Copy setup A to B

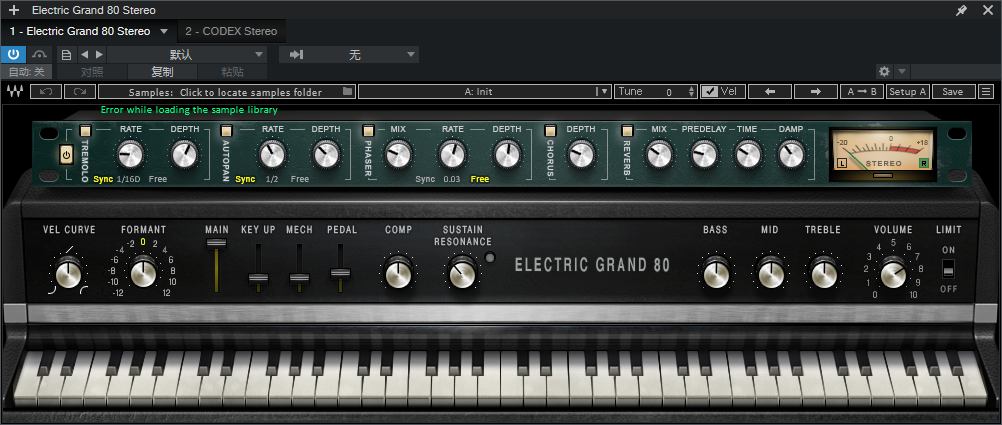[862, 91]
